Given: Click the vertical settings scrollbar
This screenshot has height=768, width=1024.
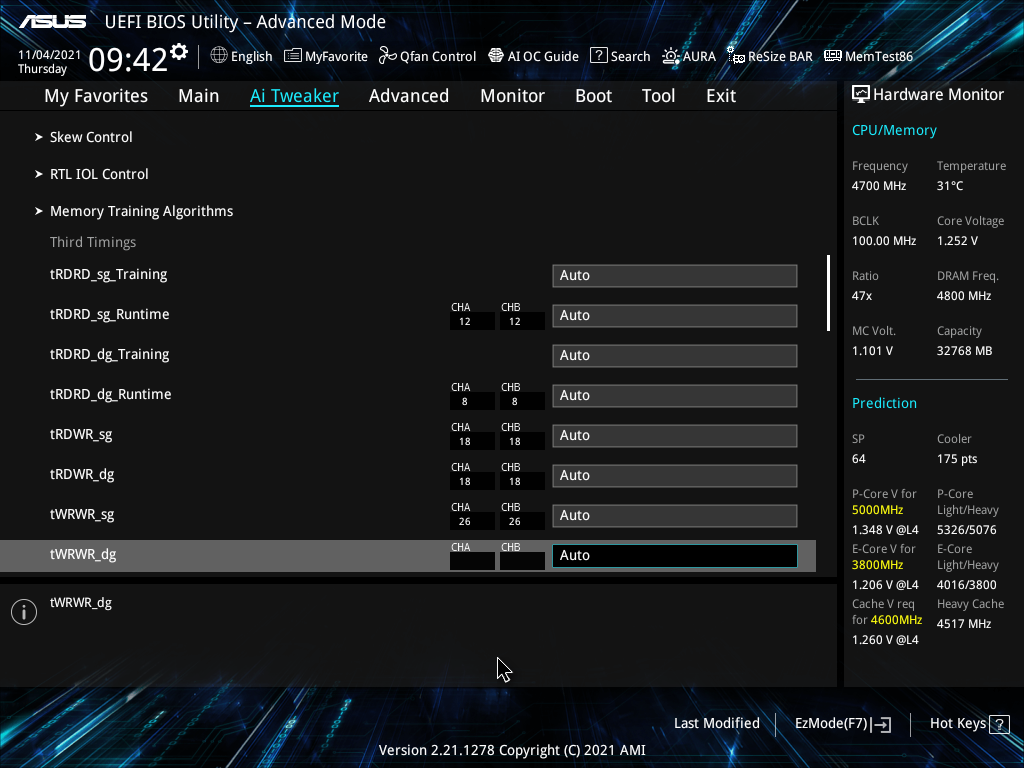Looking at the screenshot, I should [828, 293].
